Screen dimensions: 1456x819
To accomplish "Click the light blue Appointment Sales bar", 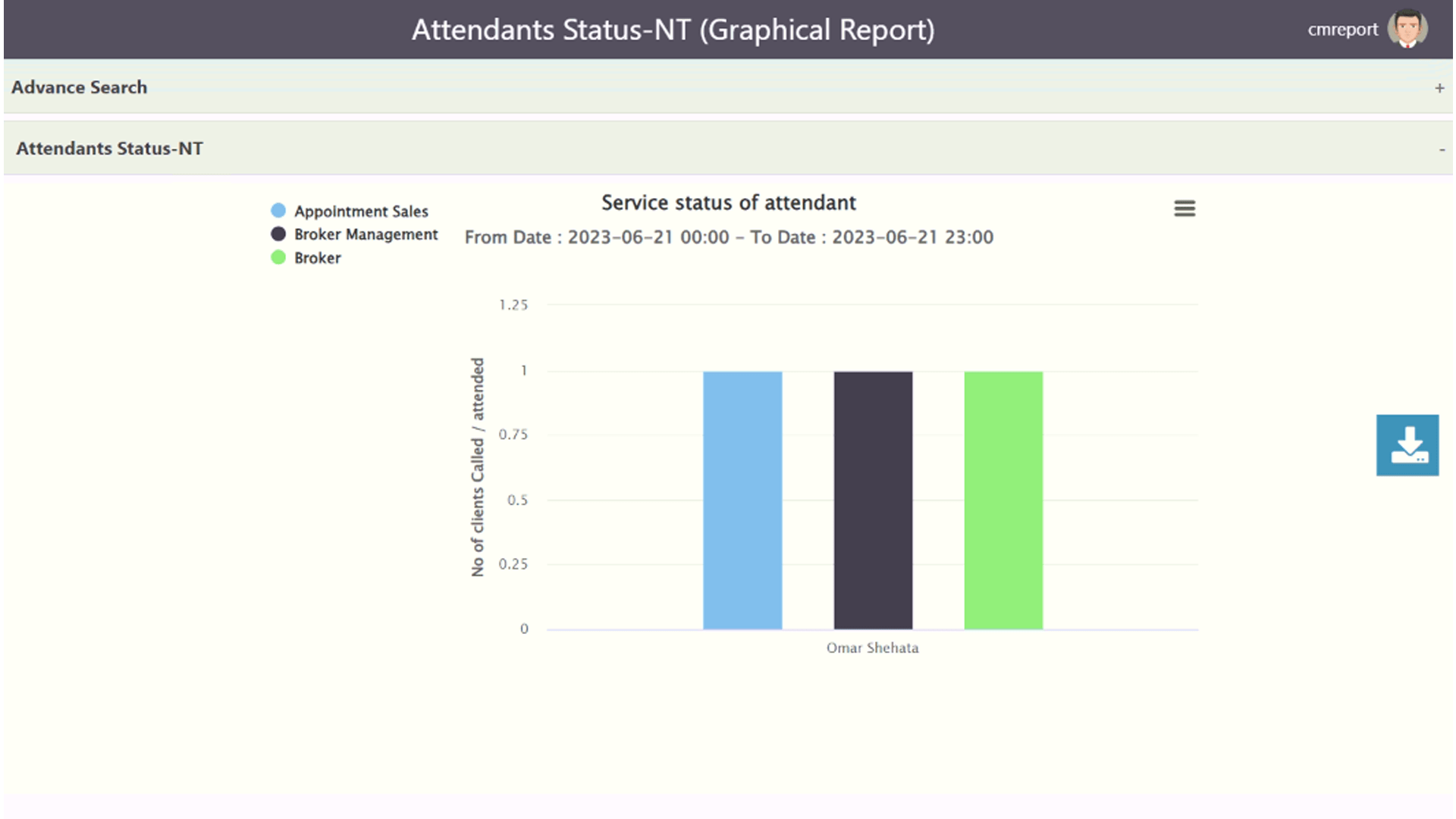I will tap(742, 500).
